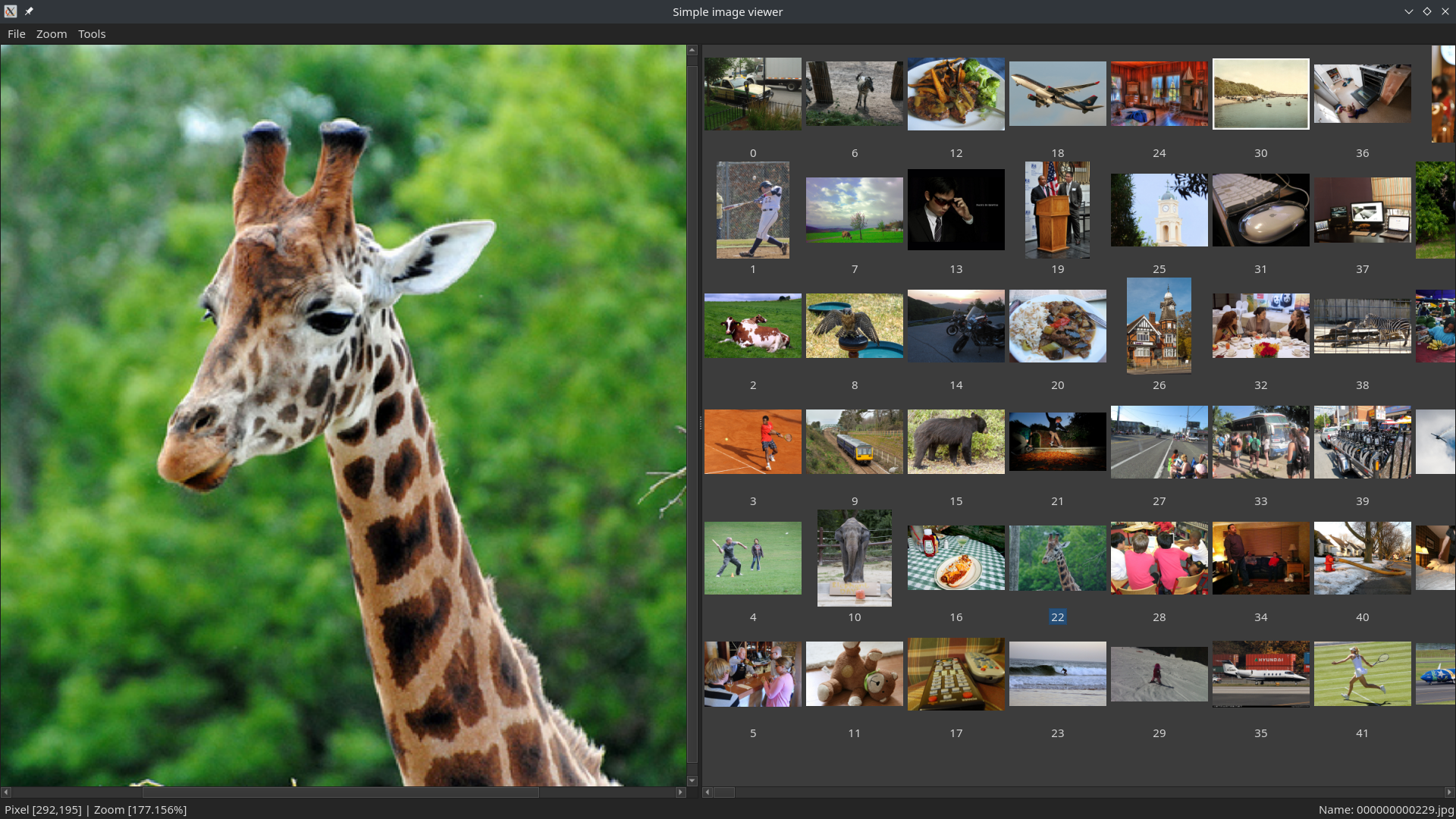
Task: Select the black bear thumbnail numbered 15
Action: coord(955,441)
